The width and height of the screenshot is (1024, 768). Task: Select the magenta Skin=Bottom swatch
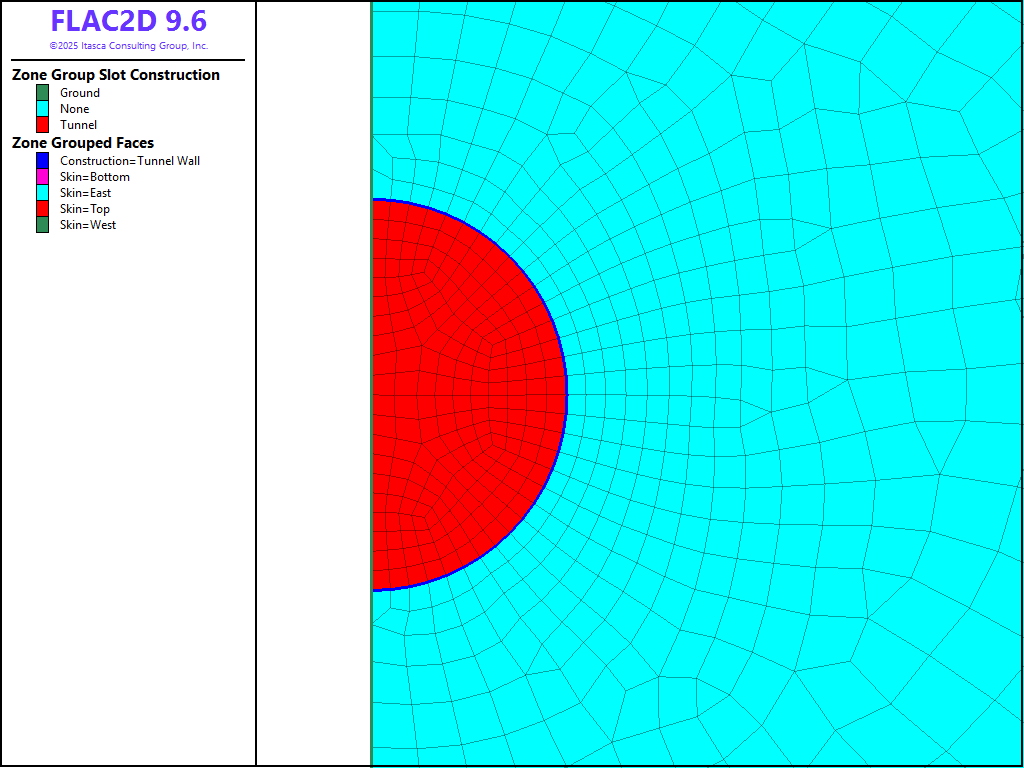43,177
